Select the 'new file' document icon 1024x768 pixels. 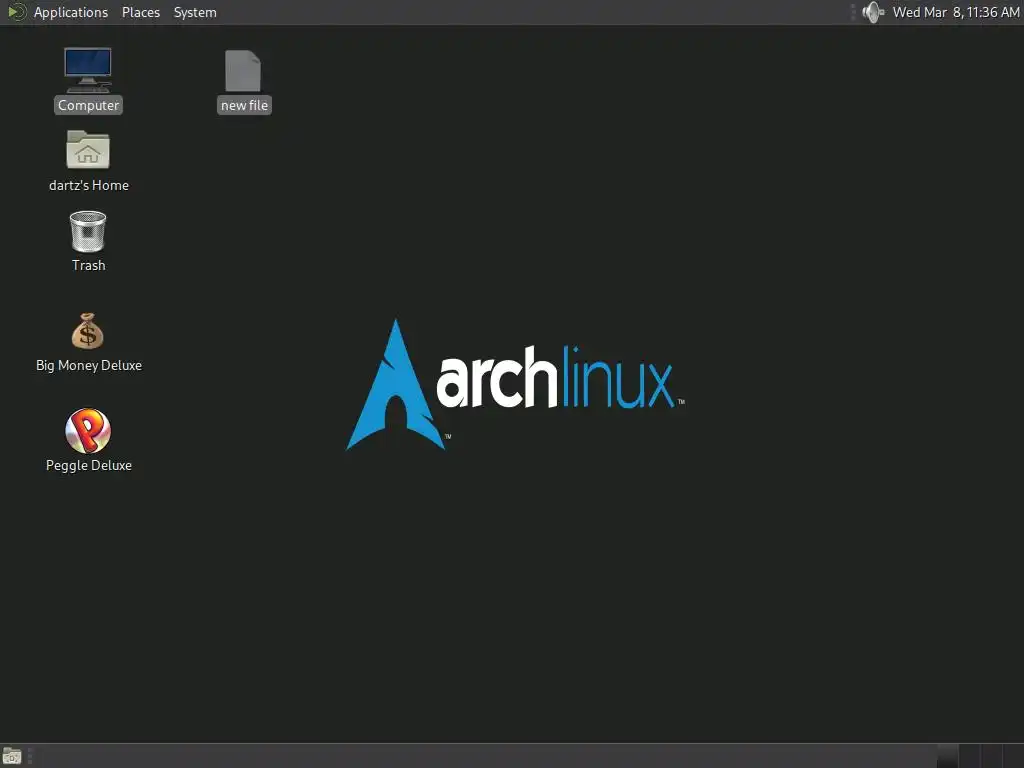click(x=244, y=81)
